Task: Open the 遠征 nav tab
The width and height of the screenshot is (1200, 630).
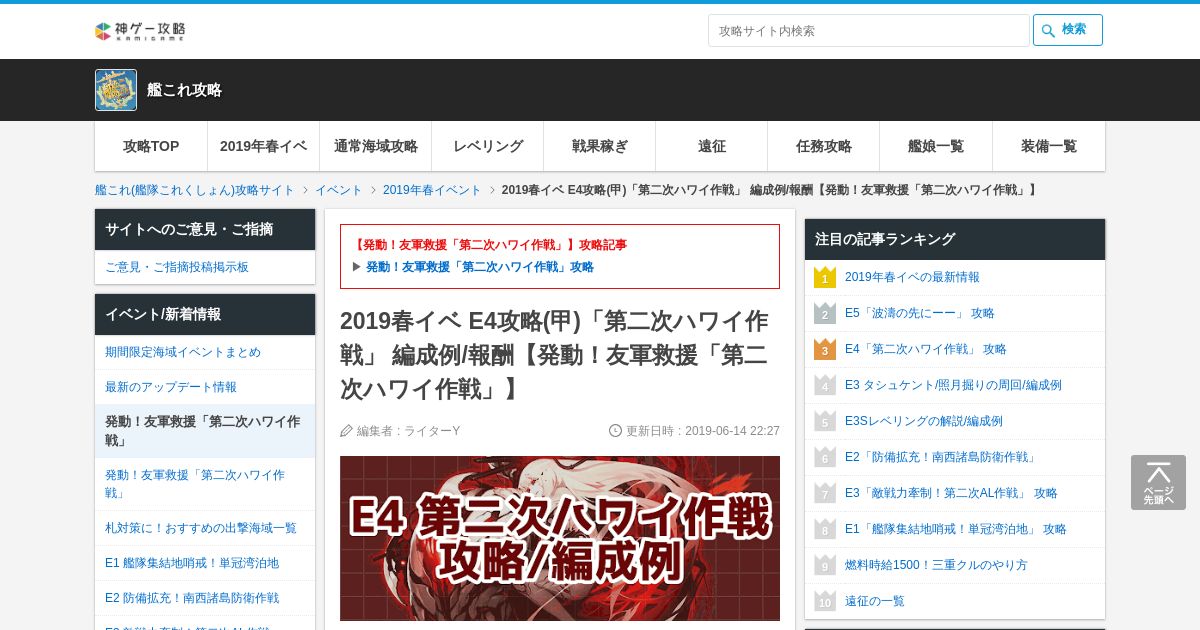Action: click(712, 146)
